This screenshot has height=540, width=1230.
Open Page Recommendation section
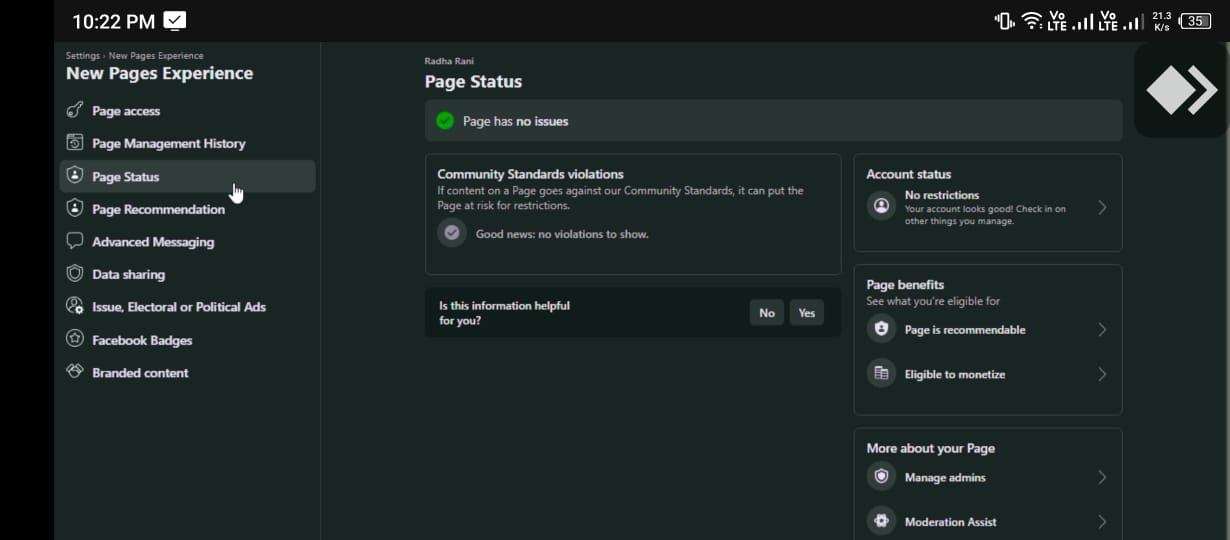[188, 209]
